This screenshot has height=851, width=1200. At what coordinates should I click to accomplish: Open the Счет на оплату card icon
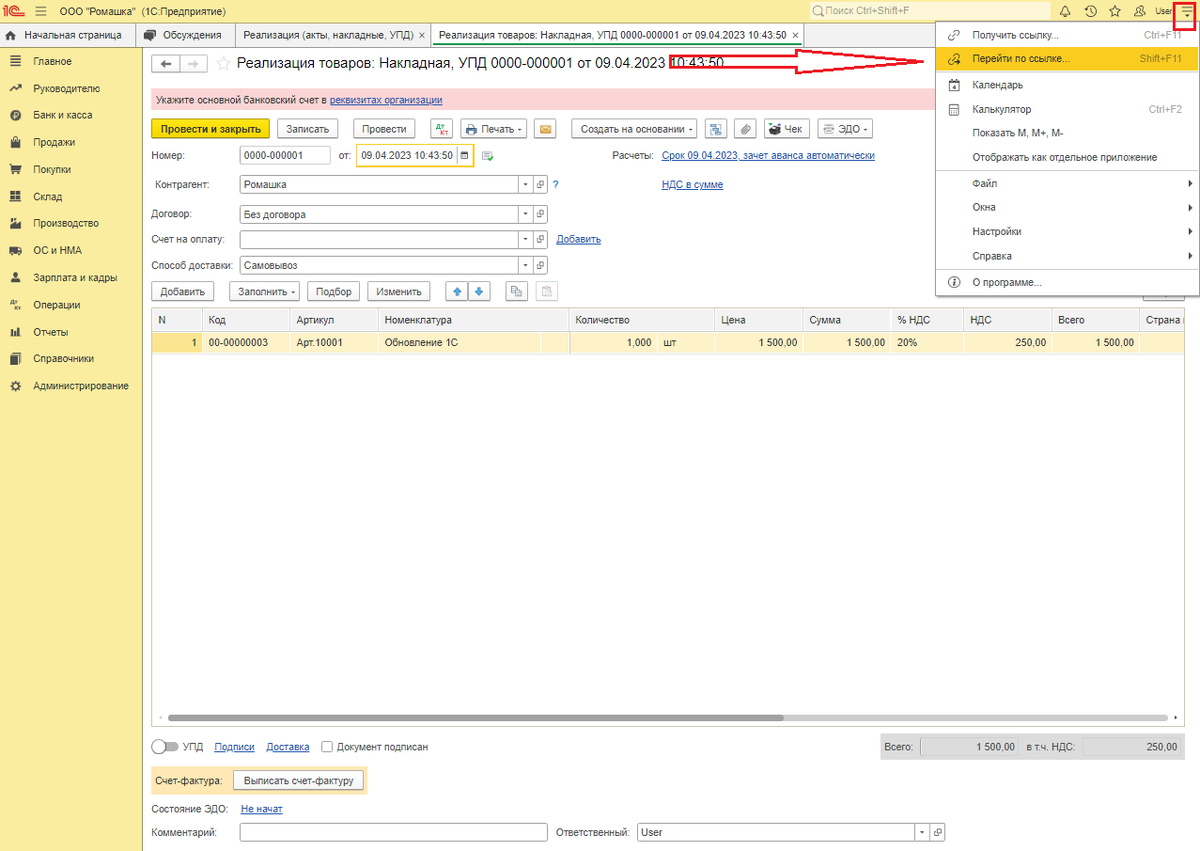[x=541, y=240]
